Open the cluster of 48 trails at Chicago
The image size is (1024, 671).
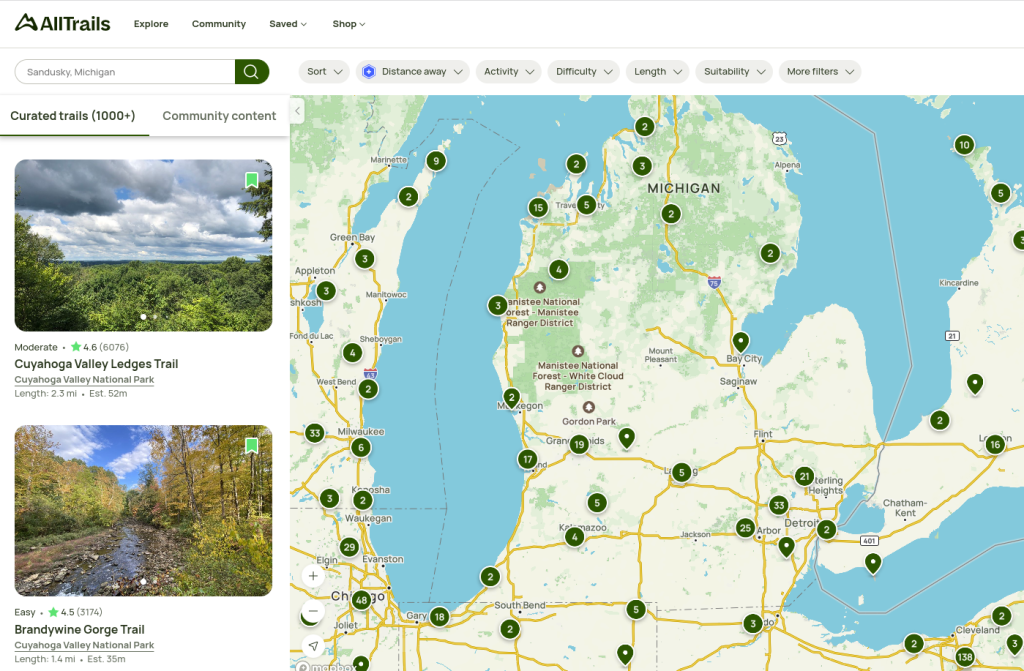[x=361, y=600]
